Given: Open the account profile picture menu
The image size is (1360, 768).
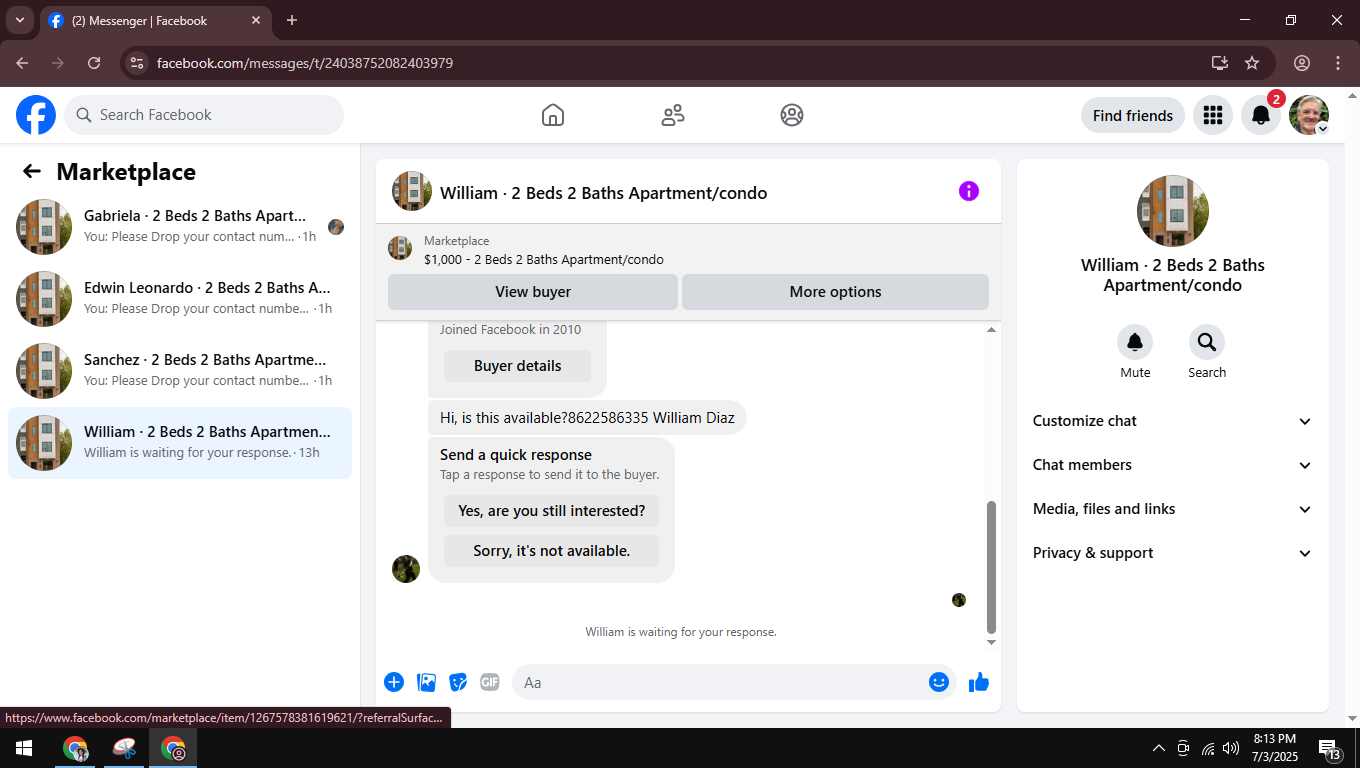Looking at the screenshot, I should (x=1309, y=115).
